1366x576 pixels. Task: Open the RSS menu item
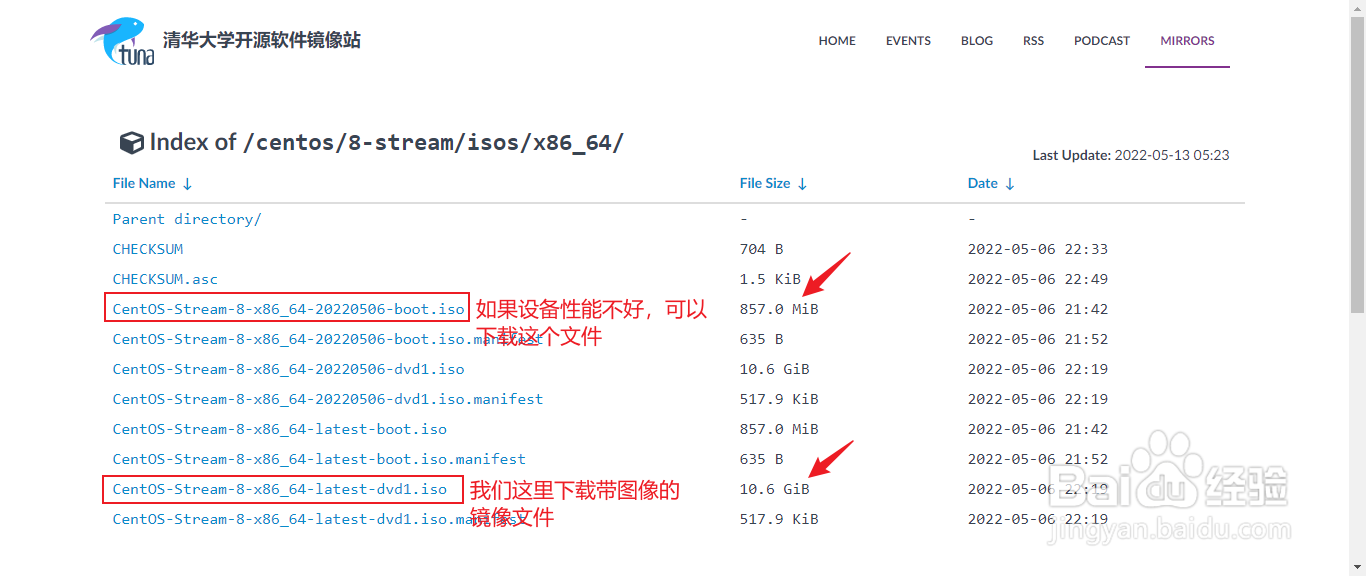click(x=1033, y=41)
